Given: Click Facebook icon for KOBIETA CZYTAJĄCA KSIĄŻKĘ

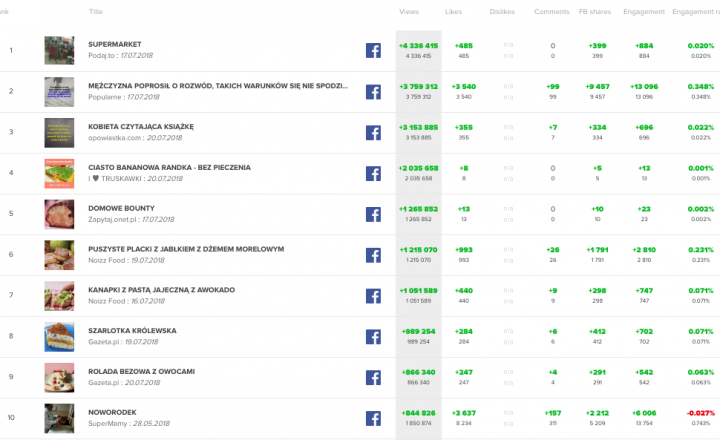Looking at the screenshot, I should pos(373,133).
